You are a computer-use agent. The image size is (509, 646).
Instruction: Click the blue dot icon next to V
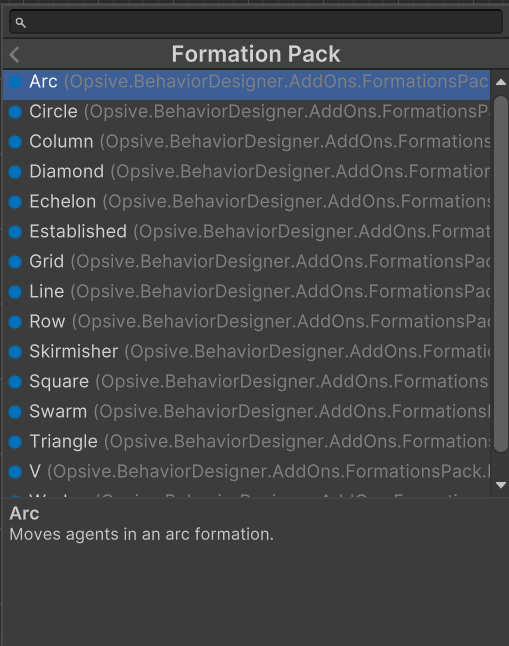[15, 471]
